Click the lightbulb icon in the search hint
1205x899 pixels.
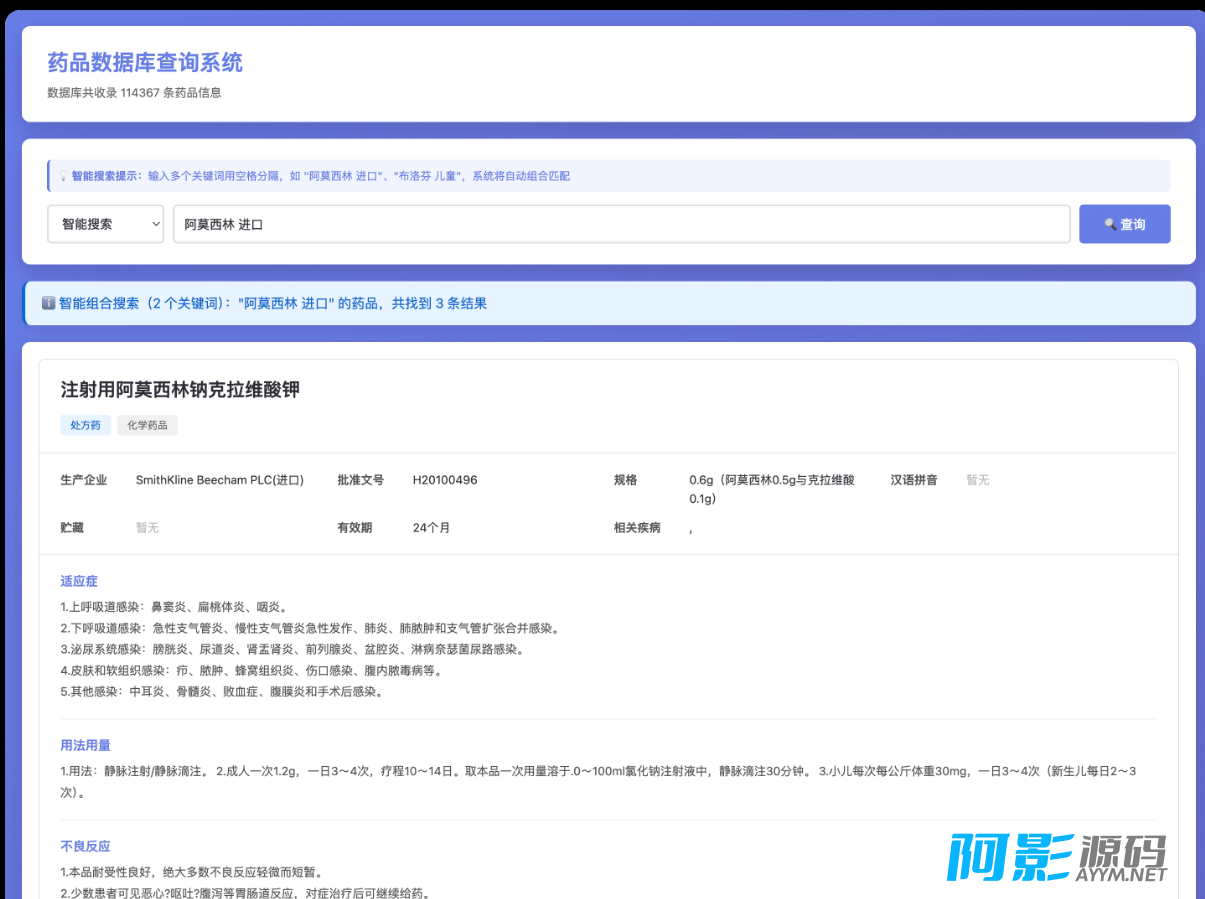(63, 176)
